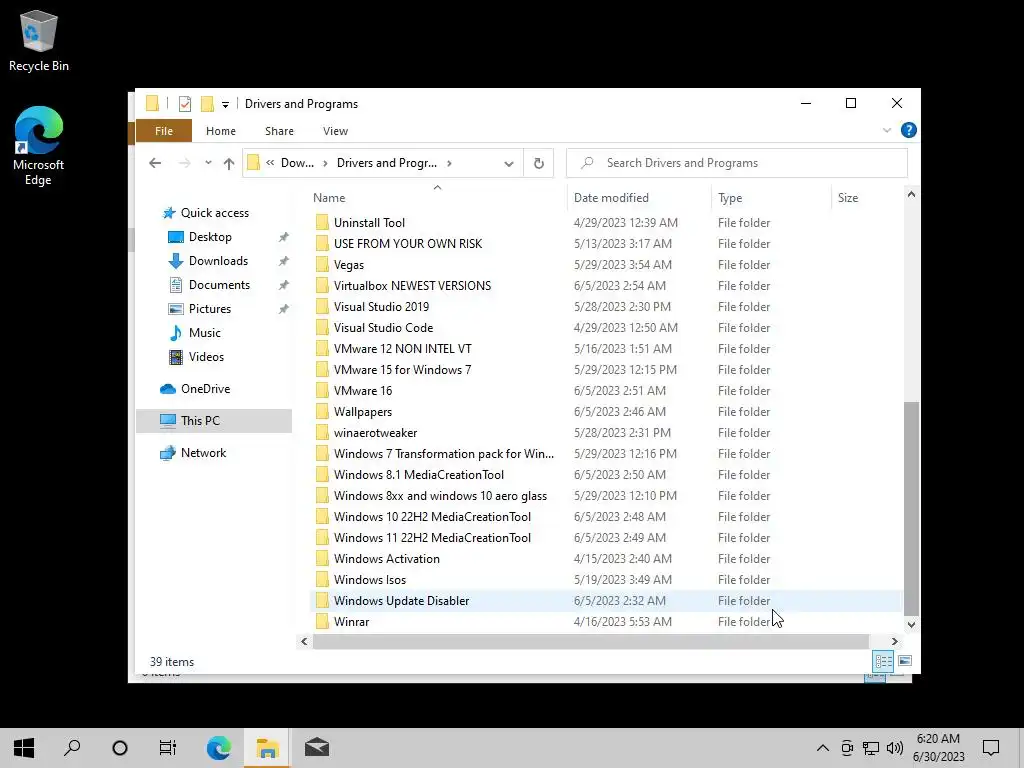Go back with the Back arrow
This screenshot has width=1024, height=768.
point(155,163)
